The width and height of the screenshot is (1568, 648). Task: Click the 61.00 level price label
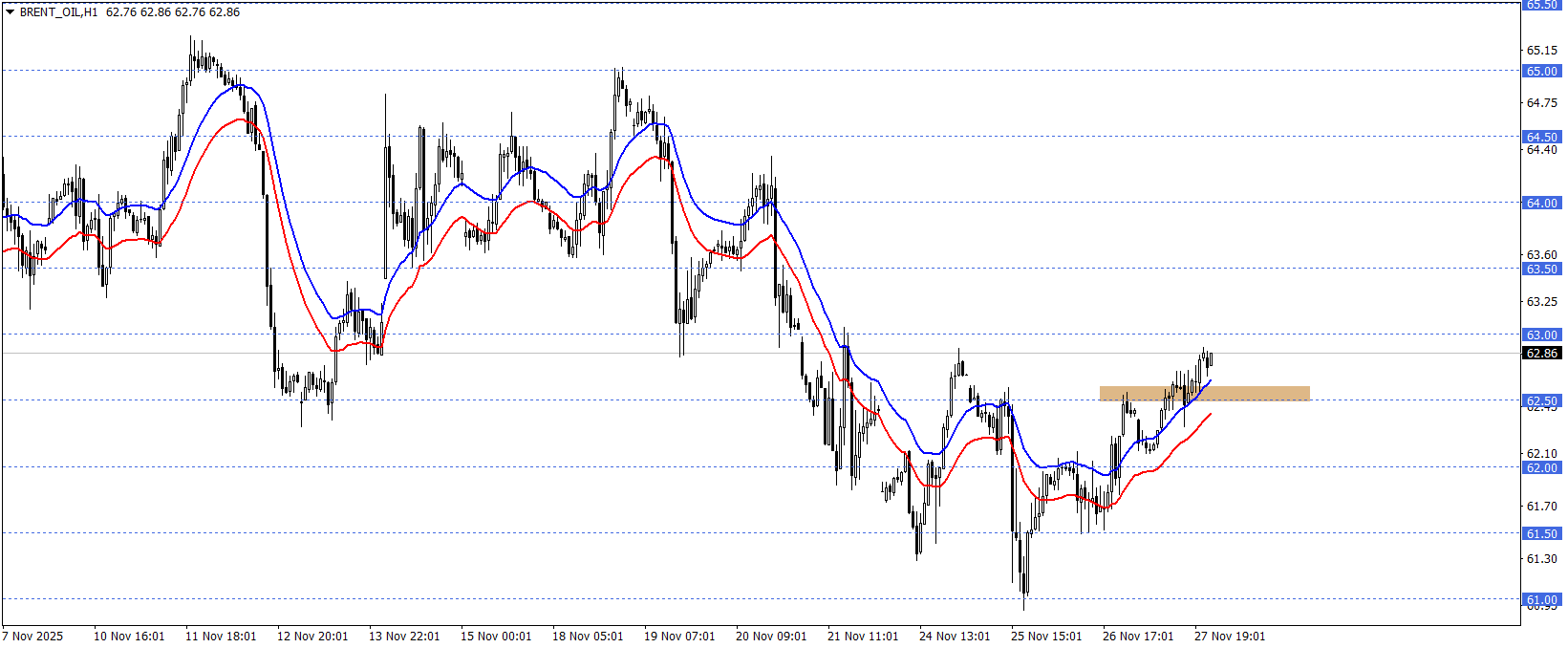point(1541,599)
